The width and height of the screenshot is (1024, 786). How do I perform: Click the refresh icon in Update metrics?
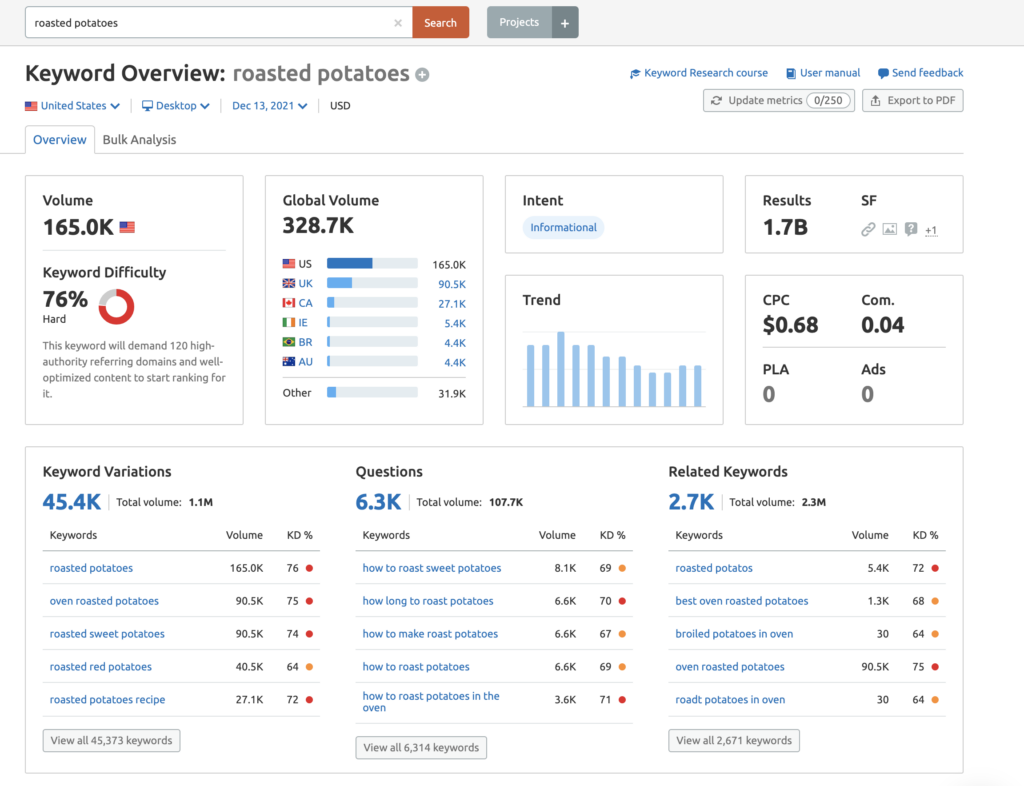[716, 101]
